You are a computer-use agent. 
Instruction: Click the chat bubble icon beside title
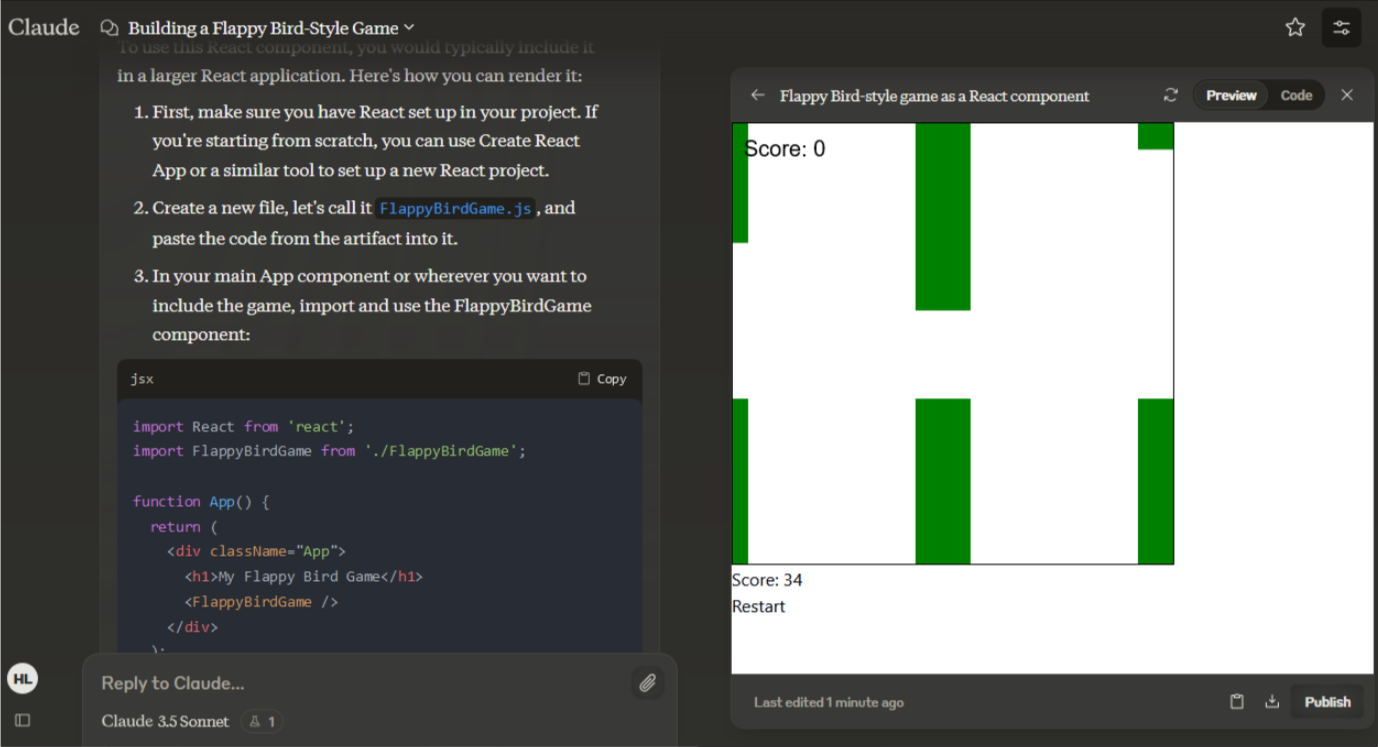point(110,28)
